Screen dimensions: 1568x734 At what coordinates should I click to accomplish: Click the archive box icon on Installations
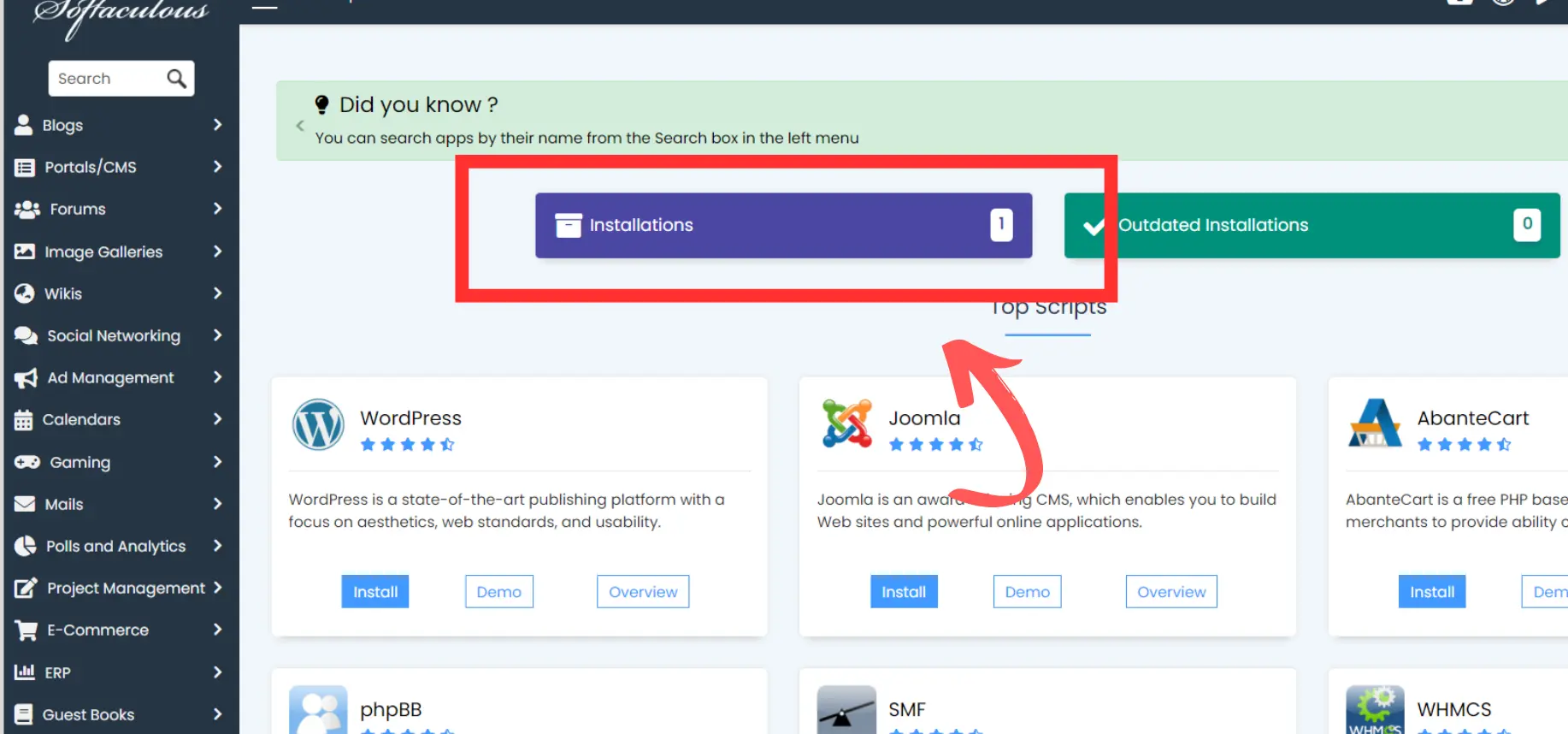tap(569, 225)
